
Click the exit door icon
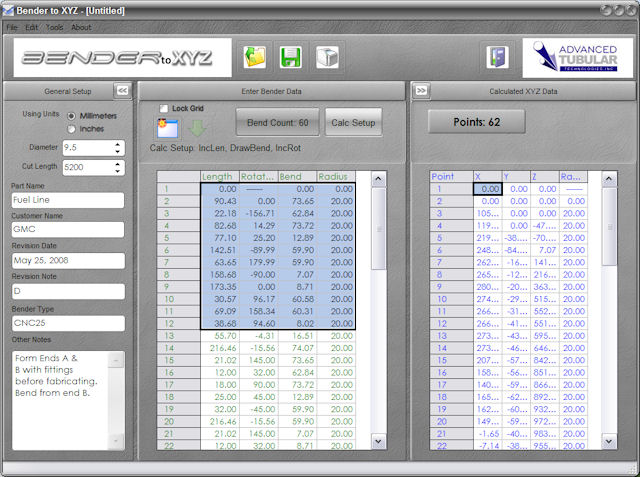(x=496, y=56)
